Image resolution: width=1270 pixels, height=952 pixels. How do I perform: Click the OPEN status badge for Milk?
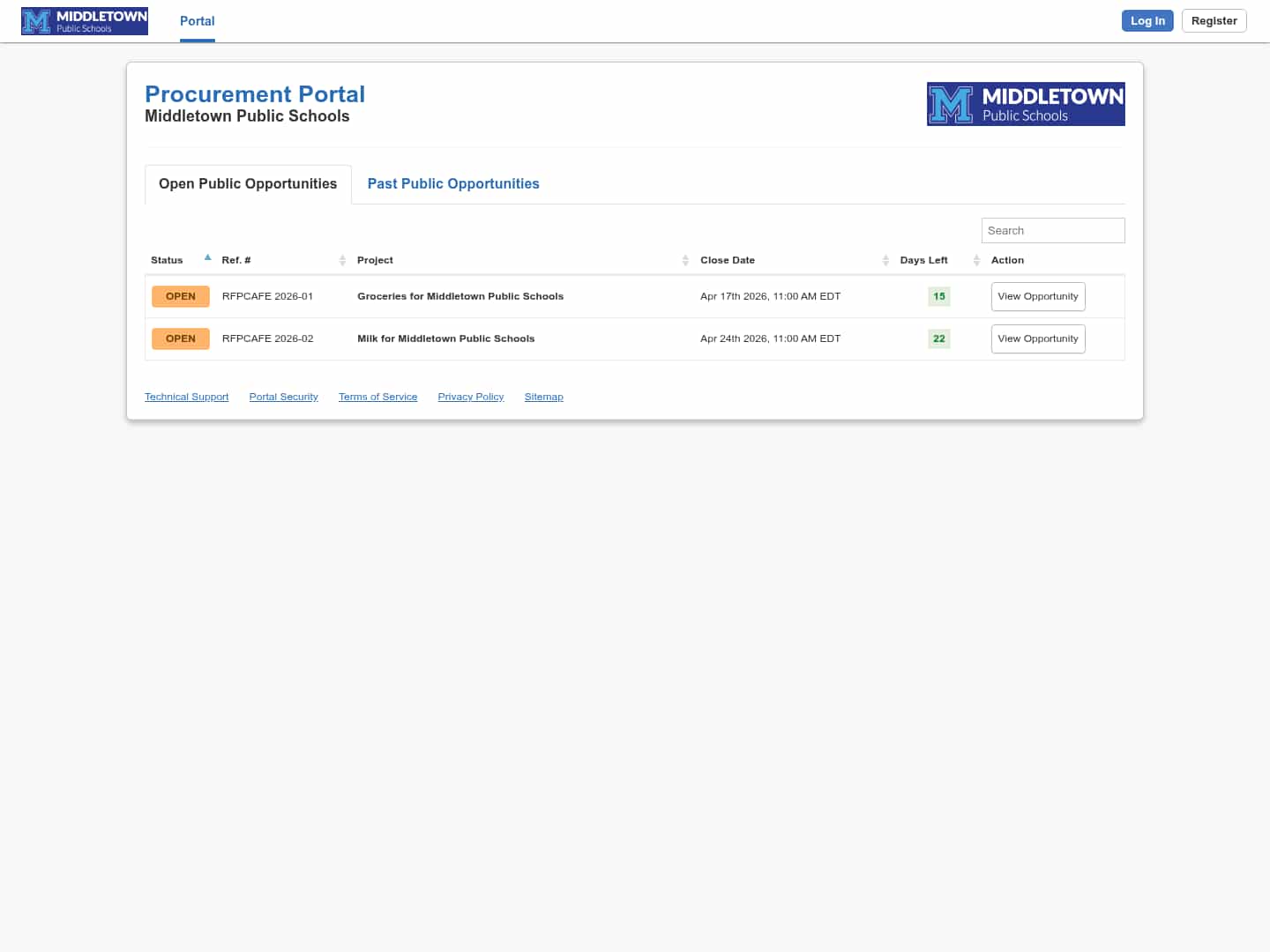181,338
